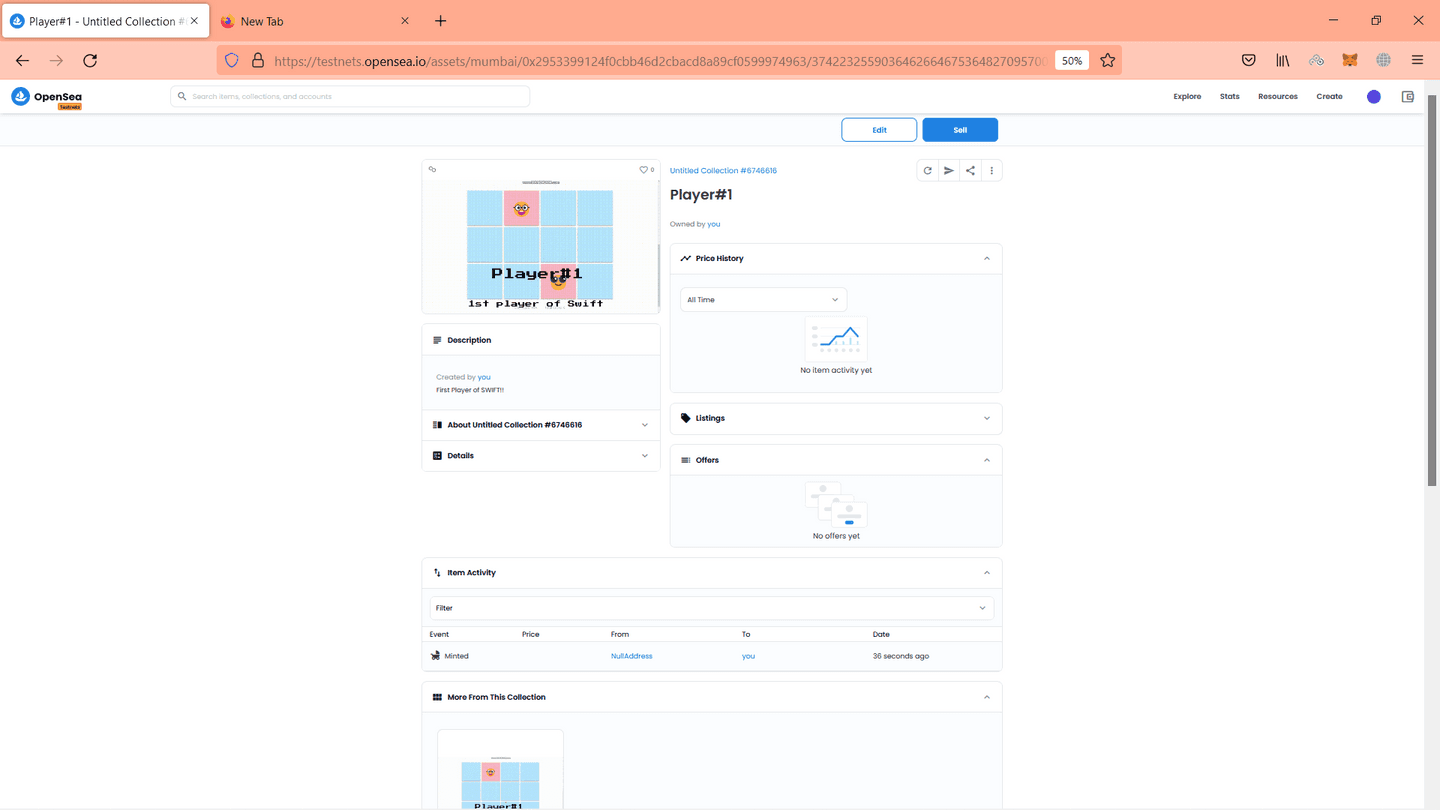Screen dimensions: 1440x810
Task: Click the OpenSea search field
Action: click(x=350, y=97)
